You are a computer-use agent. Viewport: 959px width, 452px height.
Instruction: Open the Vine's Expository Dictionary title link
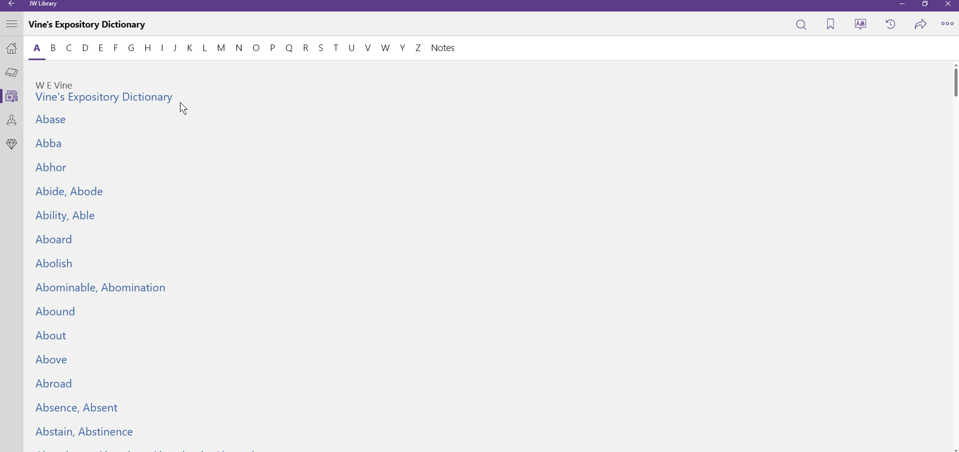[103, 97]
